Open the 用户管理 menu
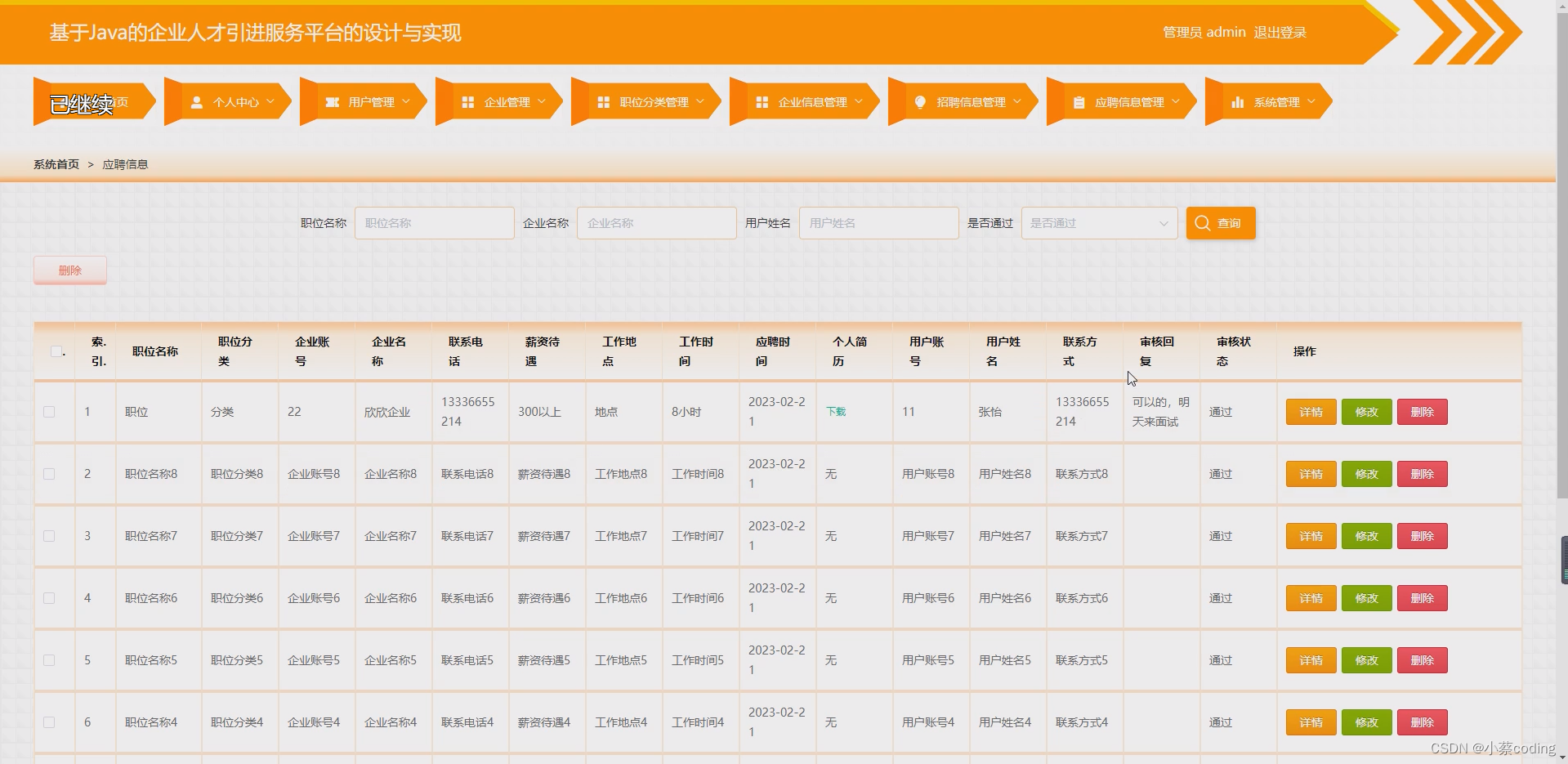Screen dimensions: 1568x764 (x=364, y=102)
